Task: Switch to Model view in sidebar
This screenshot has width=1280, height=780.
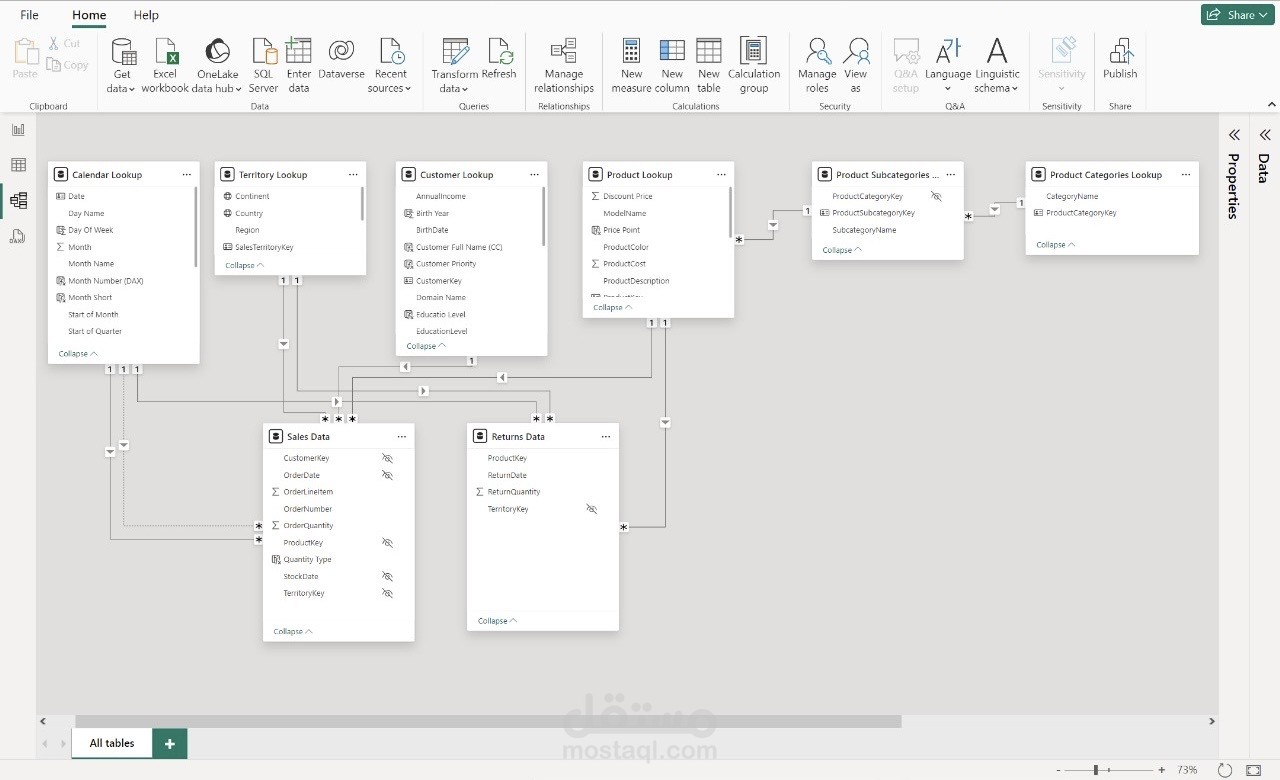Action: pos(18,201)
